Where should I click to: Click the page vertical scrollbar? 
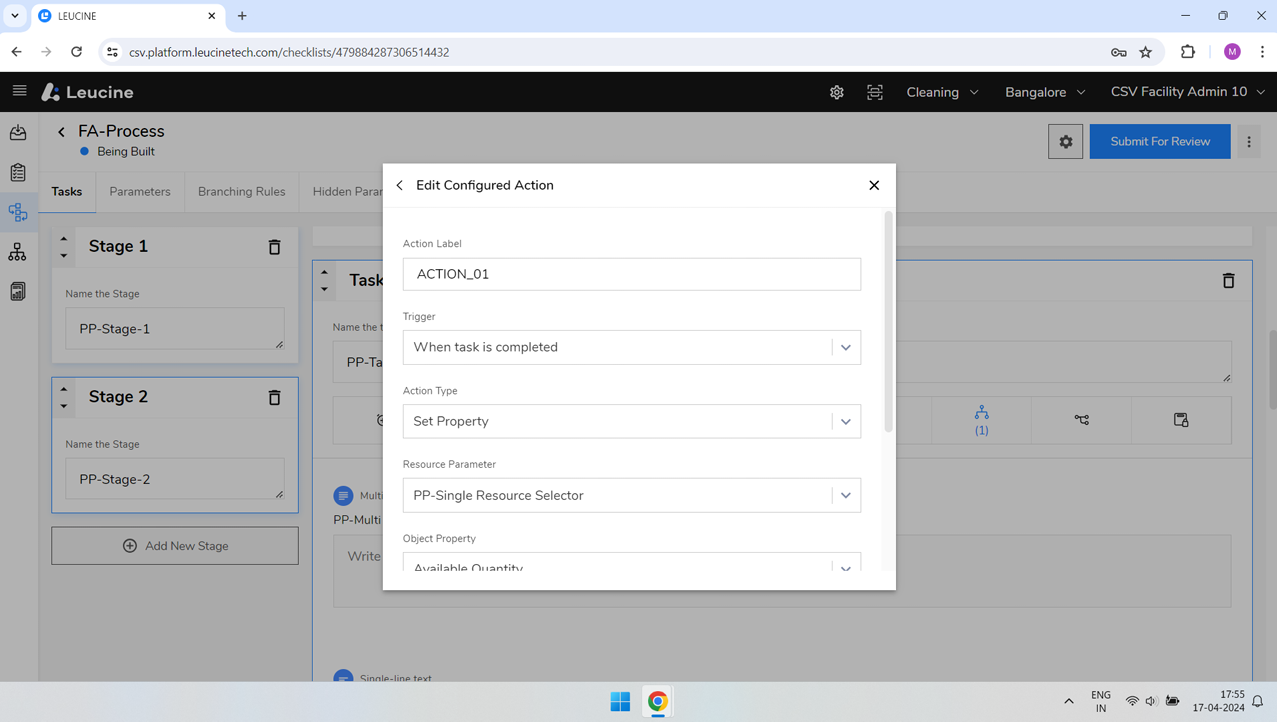(x=1272, y=370)
